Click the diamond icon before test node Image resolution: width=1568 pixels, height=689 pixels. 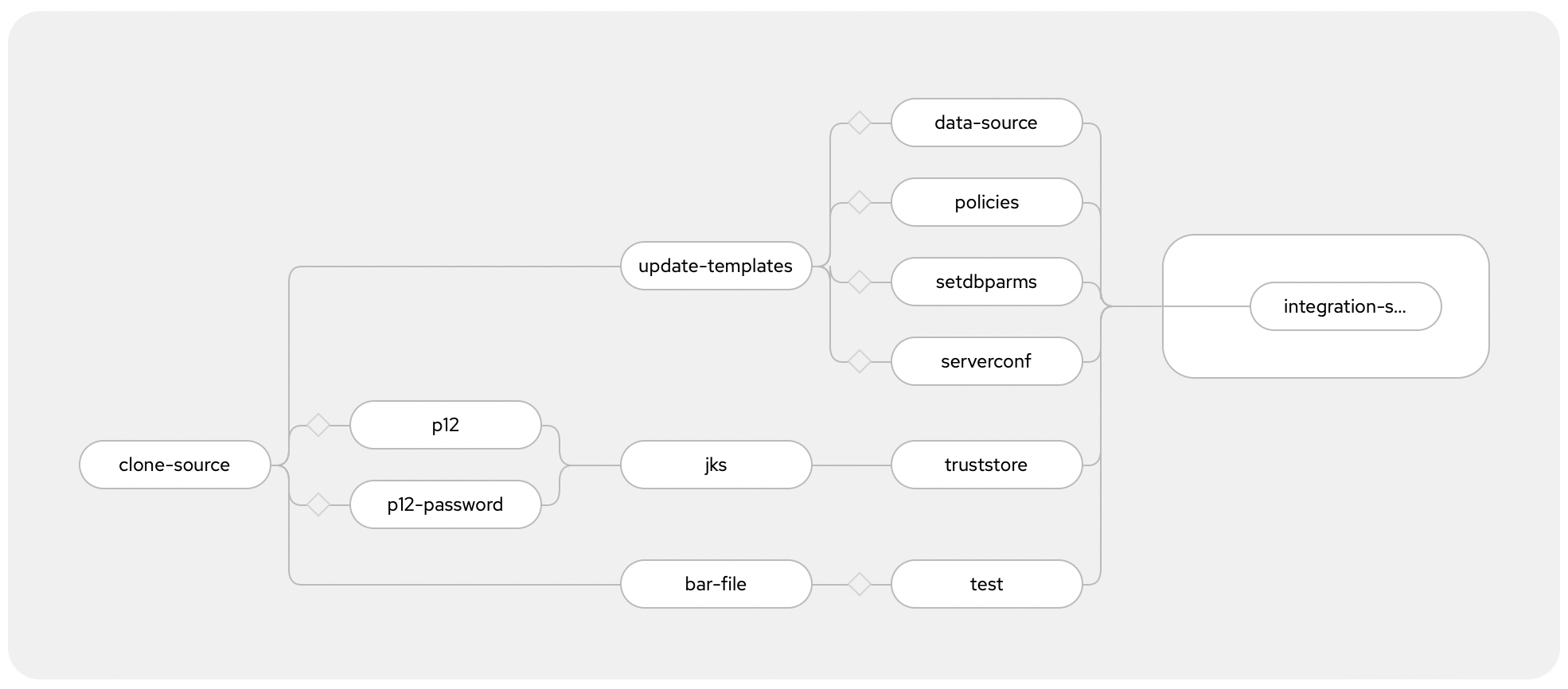pyautogui.click(x=860, y=585)
